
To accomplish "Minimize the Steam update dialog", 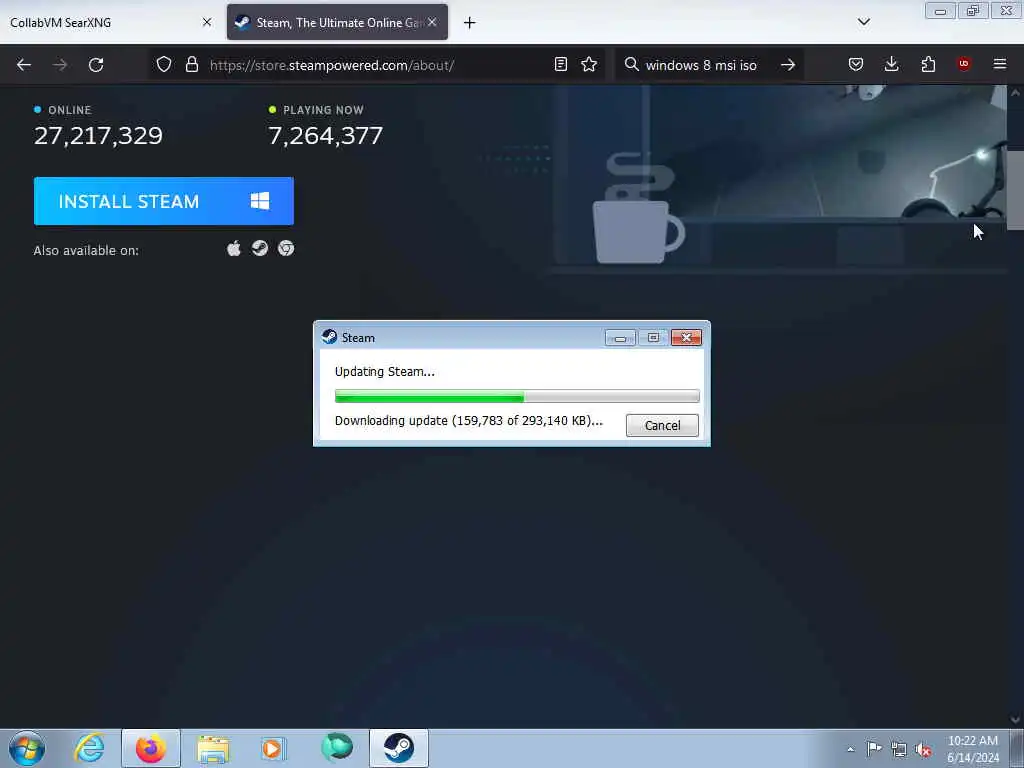I will (620, 338).
